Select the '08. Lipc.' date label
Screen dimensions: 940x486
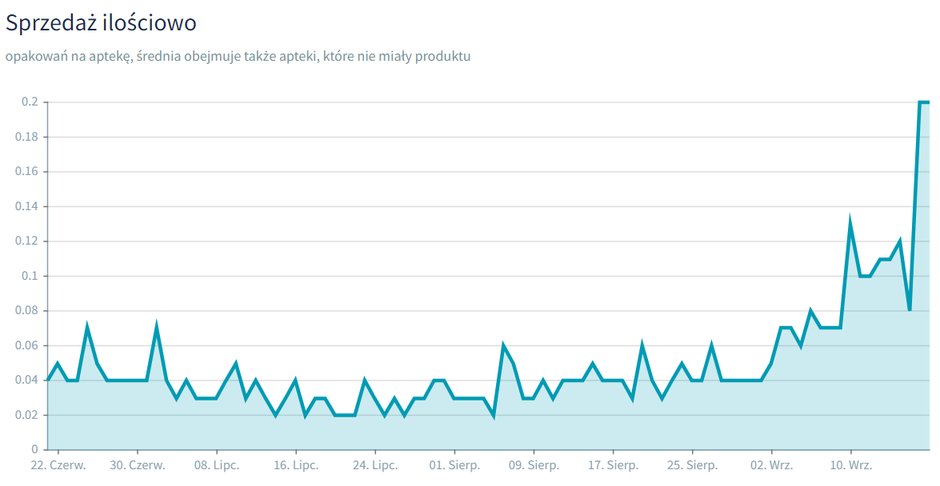[216, 466]
